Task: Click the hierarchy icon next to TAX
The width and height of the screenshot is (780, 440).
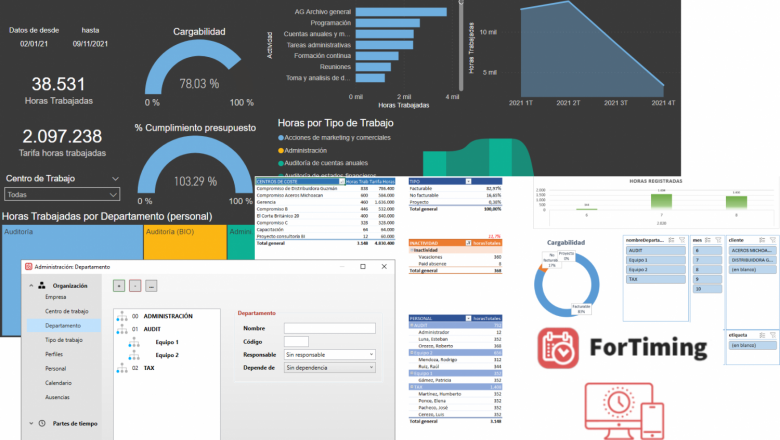Action: (x=121, y=368)
